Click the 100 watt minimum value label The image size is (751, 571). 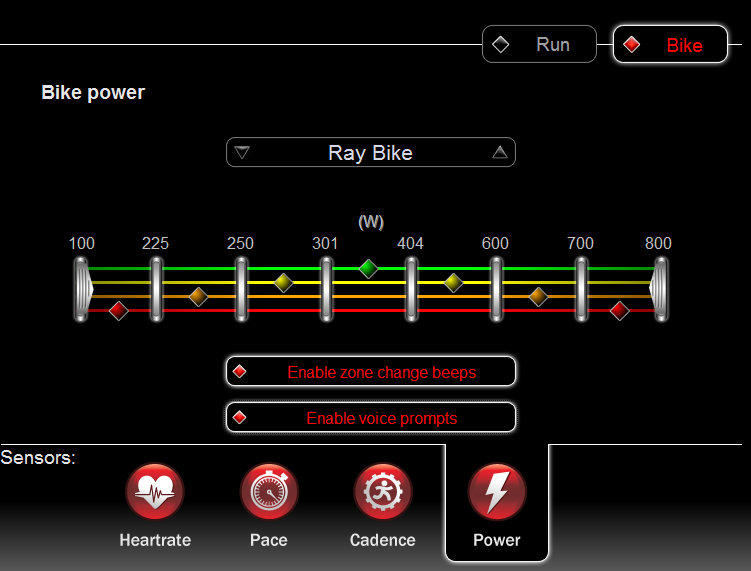(81, 243)
